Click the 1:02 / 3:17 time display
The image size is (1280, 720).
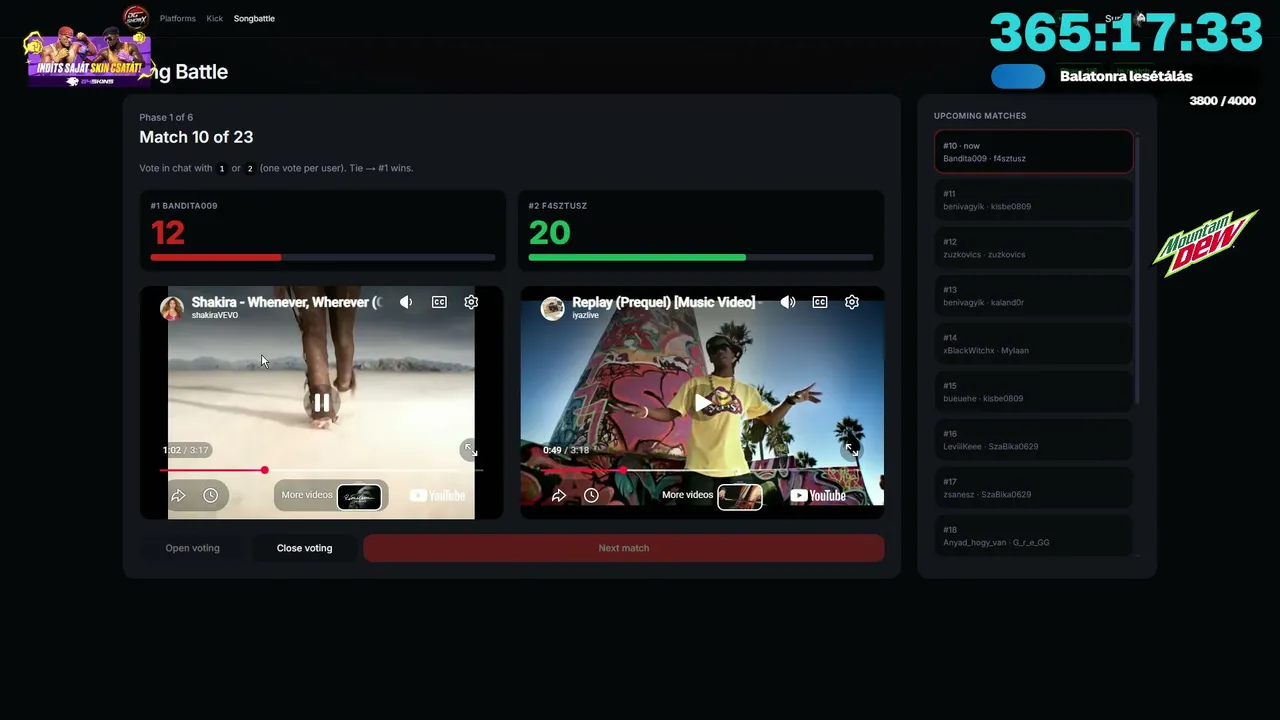click(186, 450)
